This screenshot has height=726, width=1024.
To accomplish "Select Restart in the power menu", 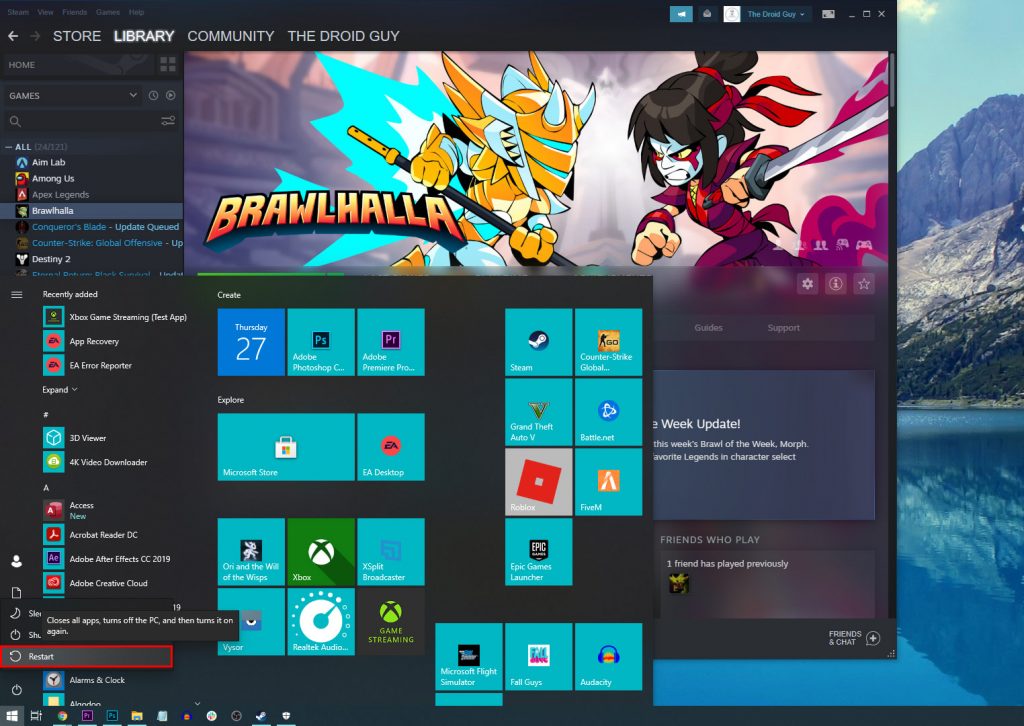I will tap(86, 656).
